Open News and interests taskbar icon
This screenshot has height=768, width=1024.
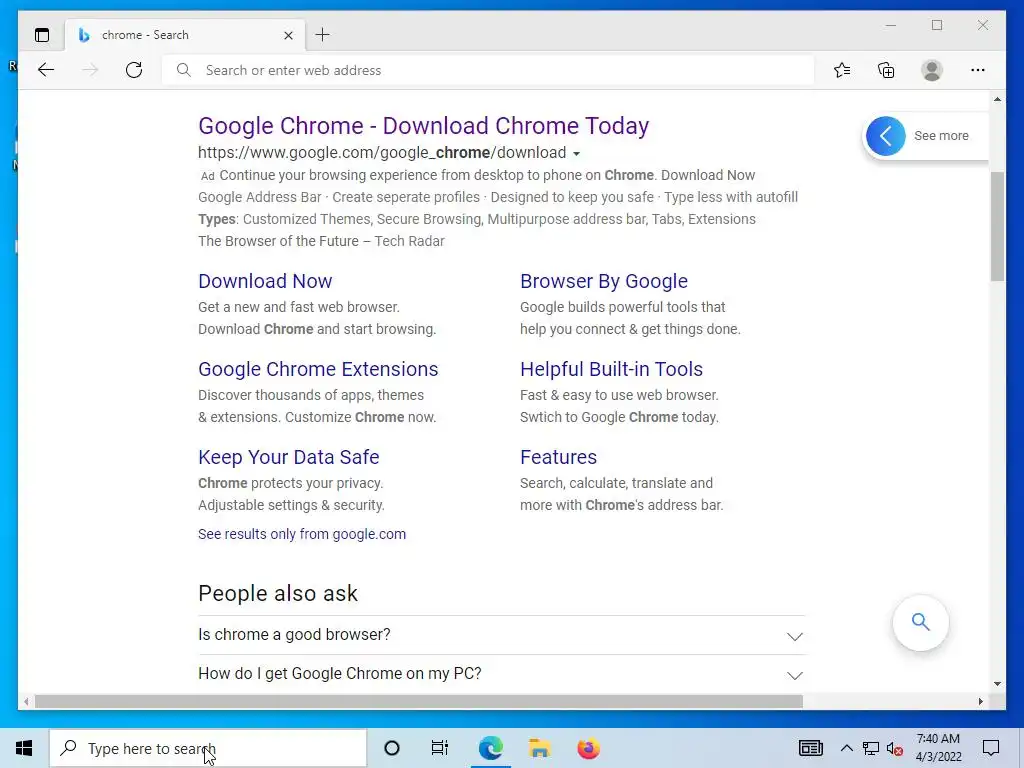(810, 748)
